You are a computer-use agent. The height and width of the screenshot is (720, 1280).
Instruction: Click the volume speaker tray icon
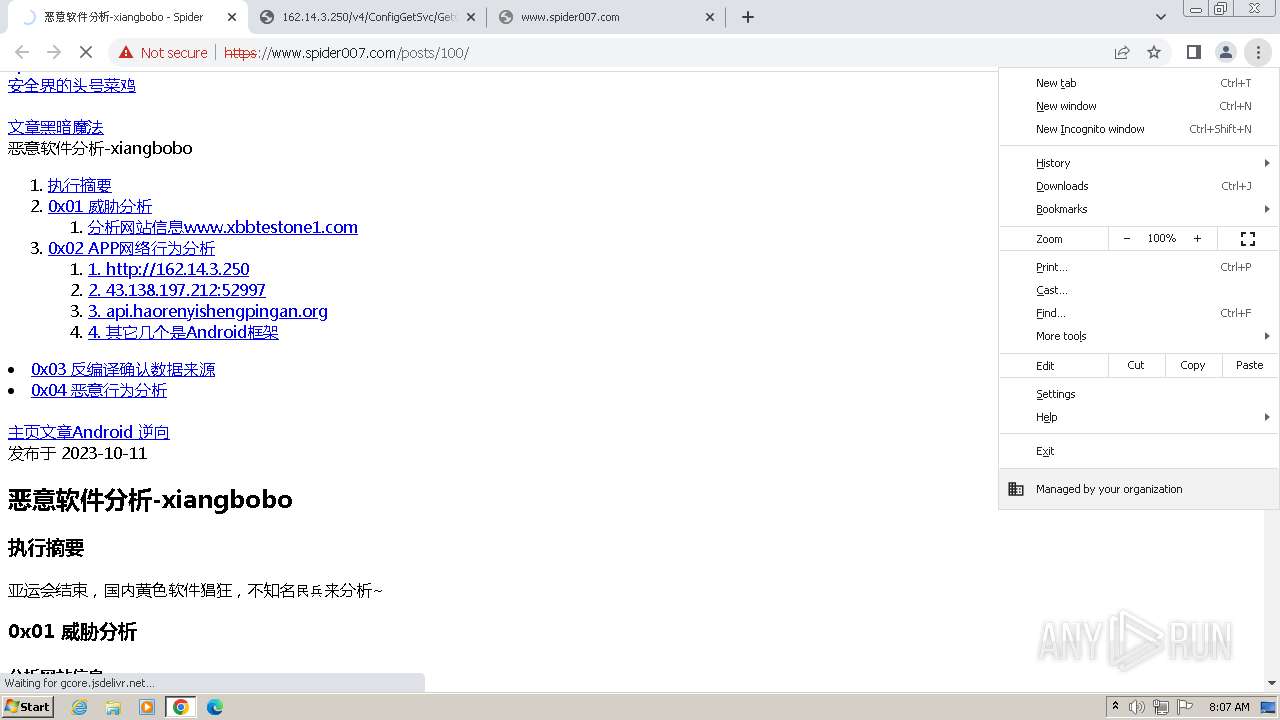(x=1137, y=707)
